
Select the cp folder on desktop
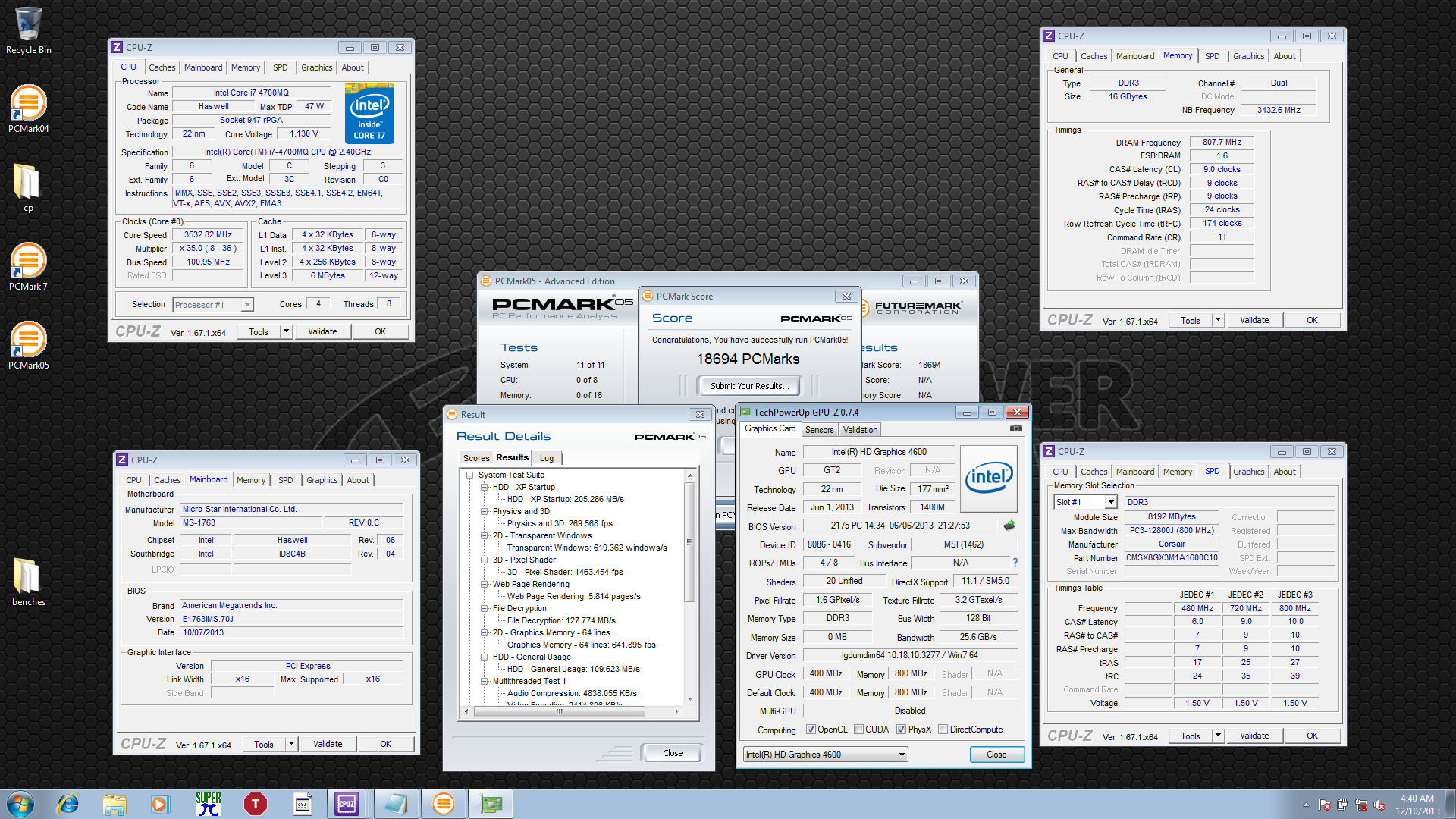click(x=28, y=188)
